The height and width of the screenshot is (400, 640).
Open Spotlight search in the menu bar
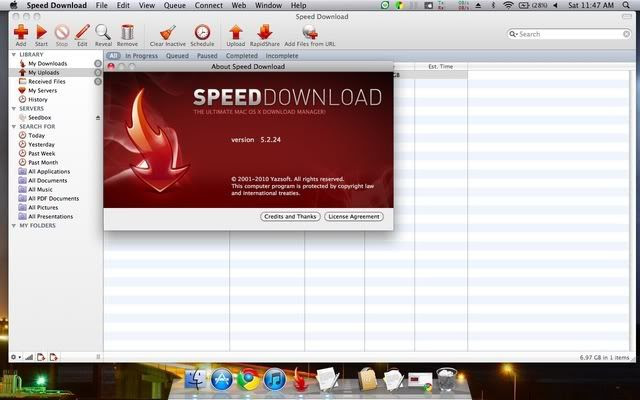click(x=626, y=5)
